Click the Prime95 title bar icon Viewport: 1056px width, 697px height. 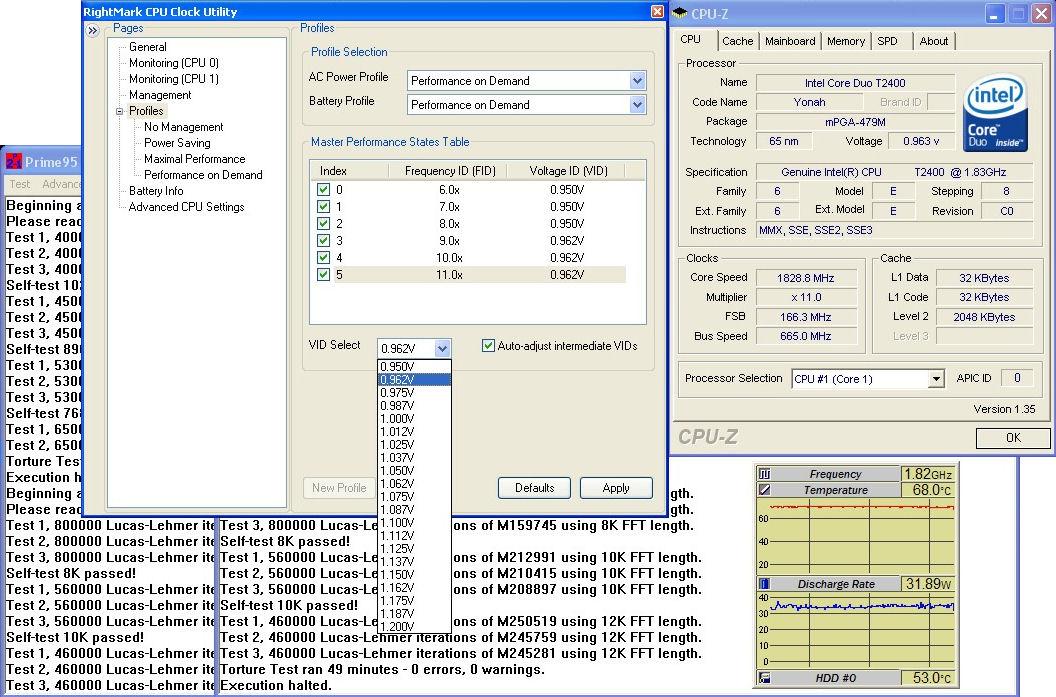pos(13,162)
